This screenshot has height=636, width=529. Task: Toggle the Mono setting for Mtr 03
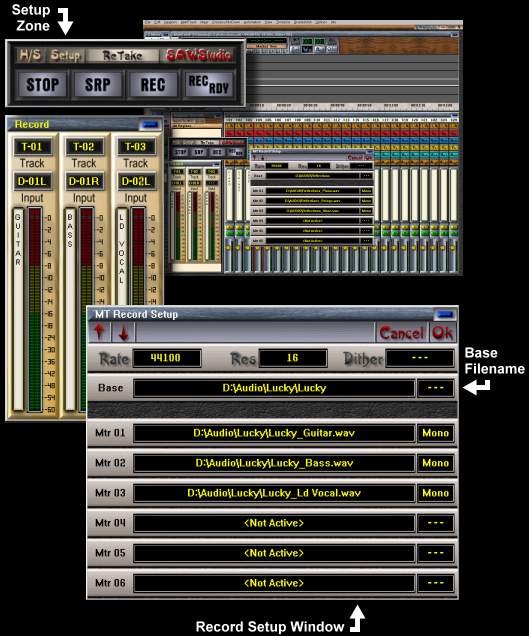point(436,493)
